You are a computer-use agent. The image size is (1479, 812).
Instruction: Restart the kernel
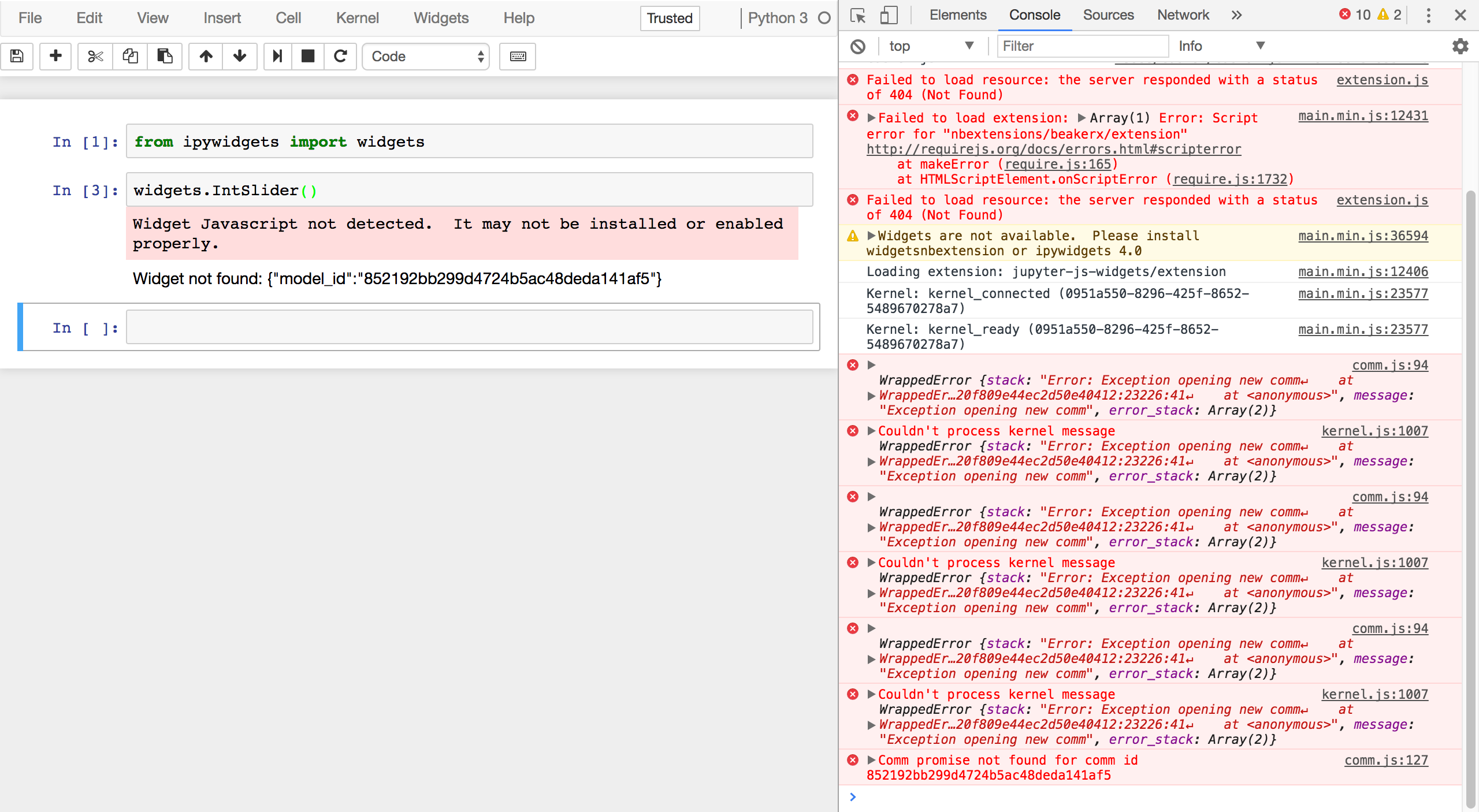pyautogui.click(x=340, y=56)
